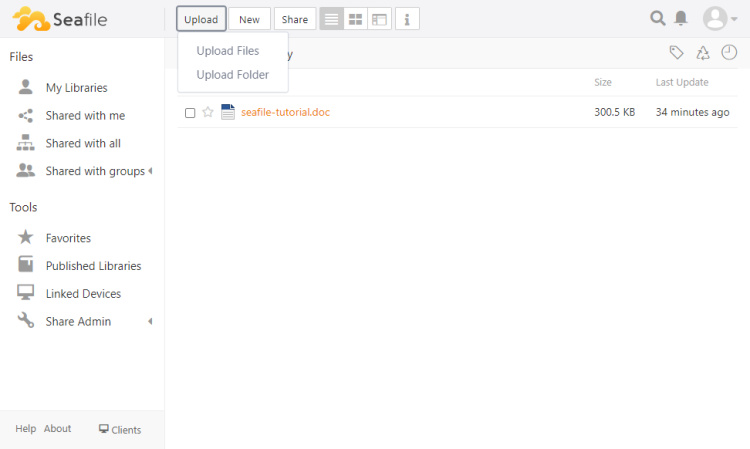Open the notifications bell
The height and width of the screenshot is (449, 750).
pos(681,18)
